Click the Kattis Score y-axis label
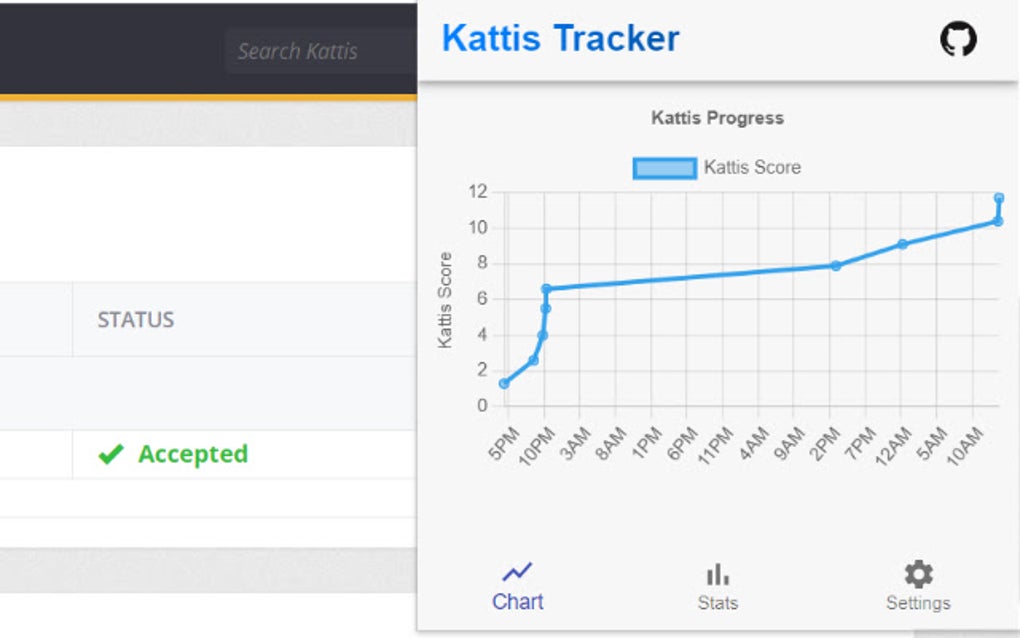 447,297
